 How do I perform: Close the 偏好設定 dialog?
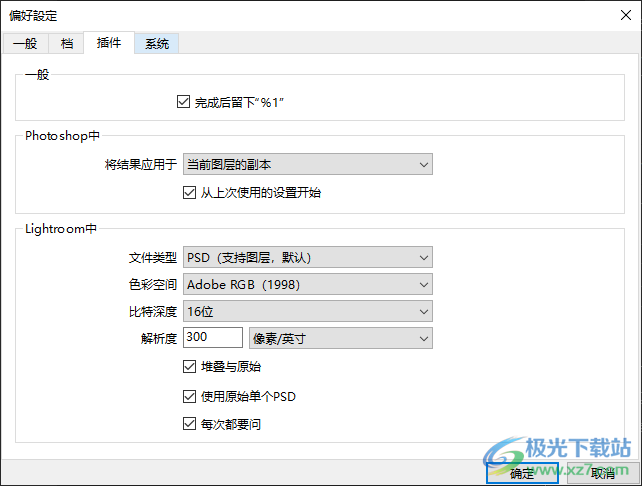(626, 16)
